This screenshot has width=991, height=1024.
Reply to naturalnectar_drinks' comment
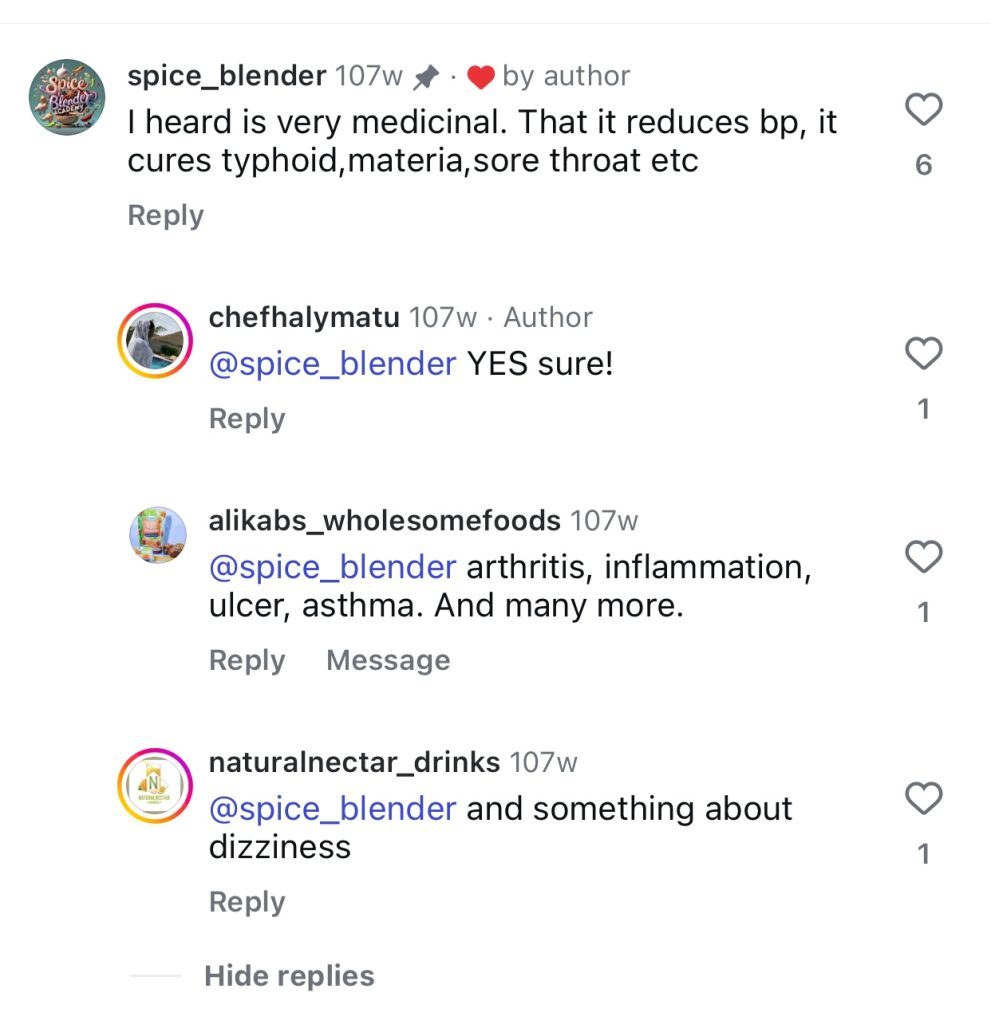(246, 902)
